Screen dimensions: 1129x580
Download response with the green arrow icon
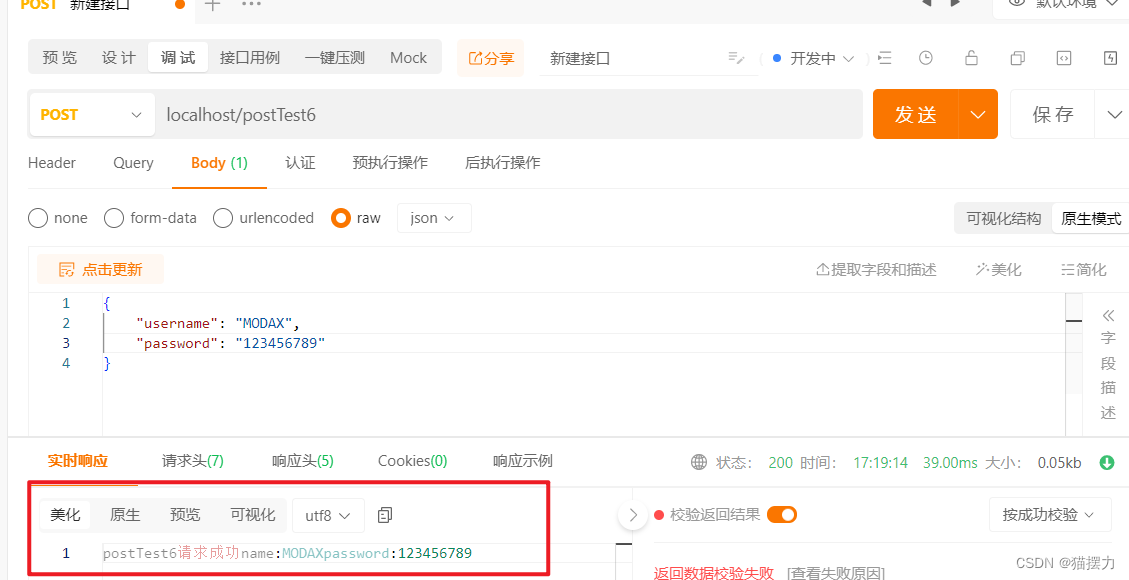click(1107, 463)
